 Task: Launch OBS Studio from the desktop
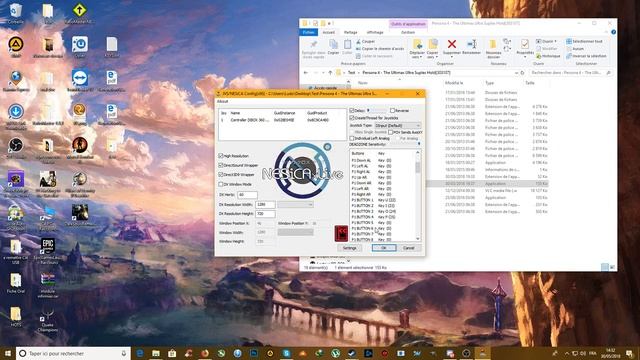[x=16, y=148]
